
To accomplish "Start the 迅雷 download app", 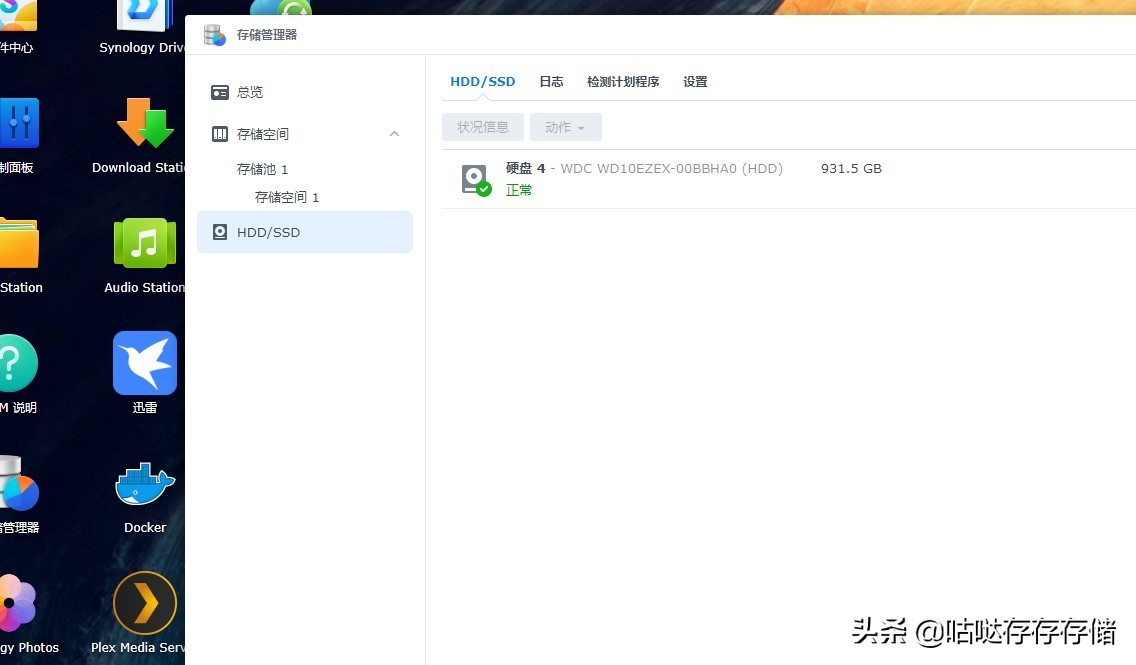I will pos(143,362).
